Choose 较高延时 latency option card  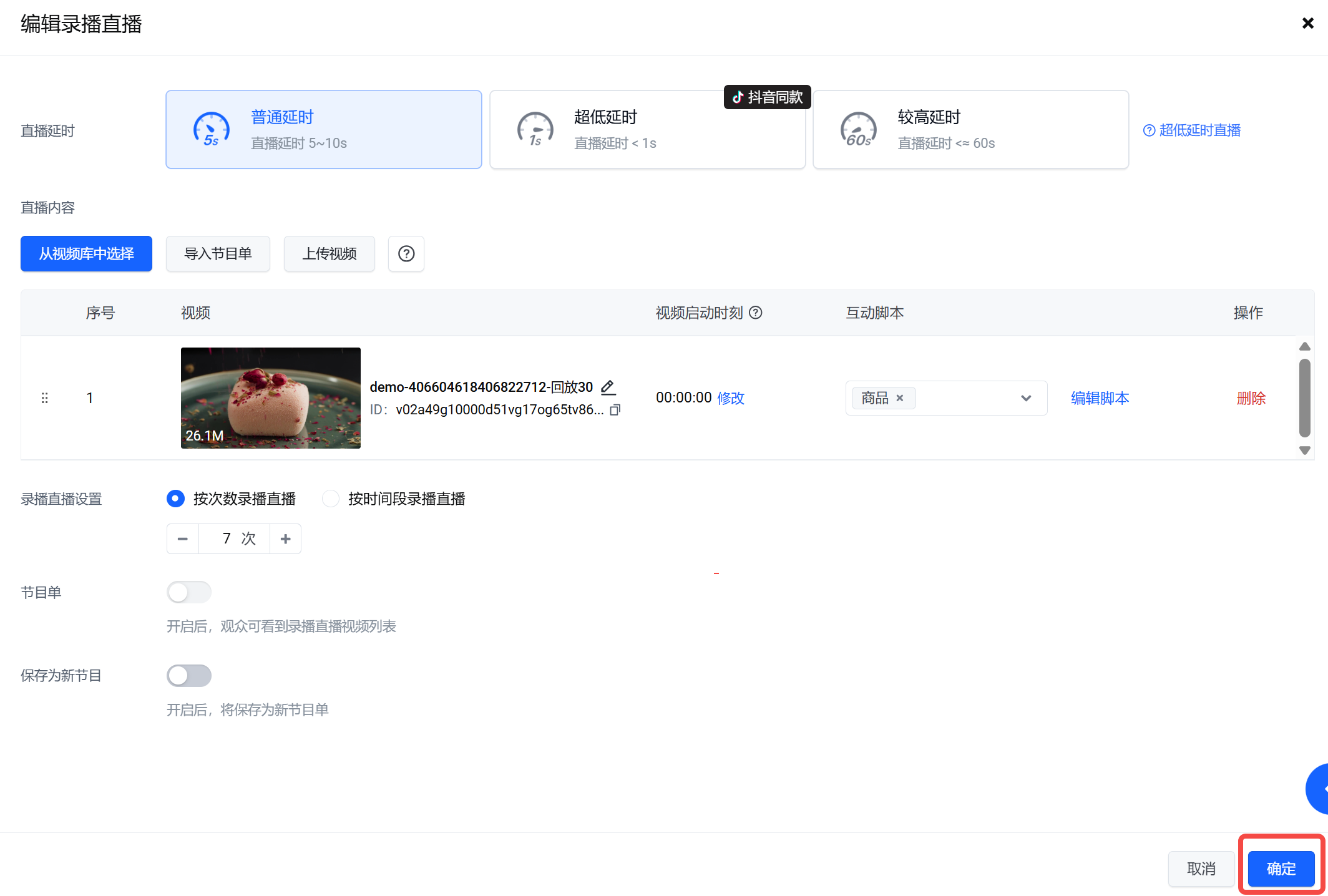[970, 130]
